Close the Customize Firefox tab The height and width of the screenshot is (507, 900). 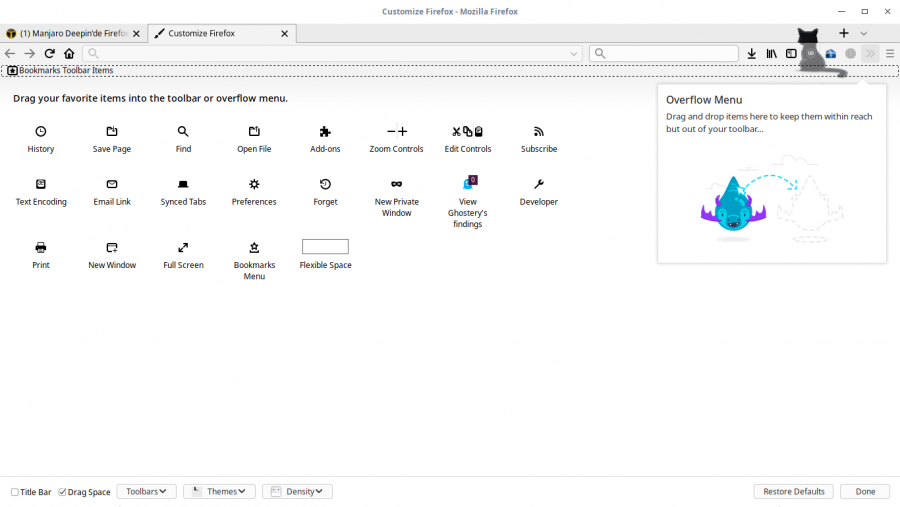click(x=285, y=33)
